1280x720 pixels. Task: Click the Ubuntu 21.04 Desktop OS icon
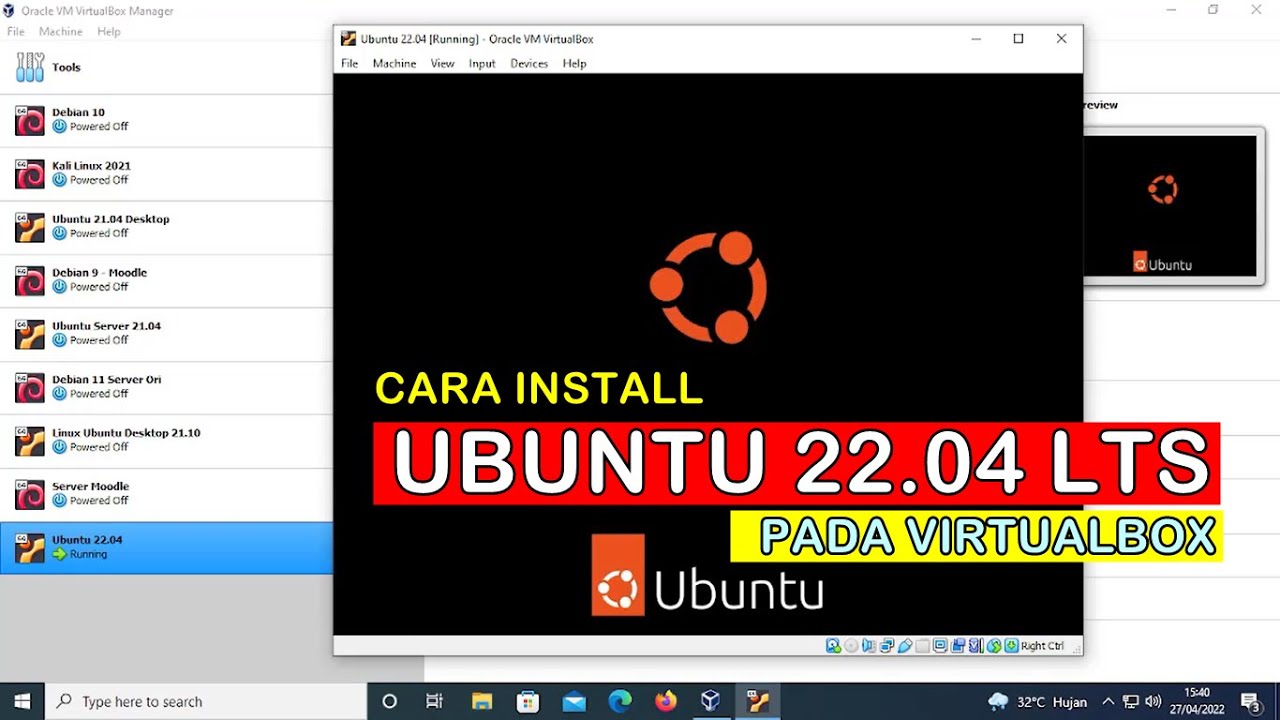(x=30, y=227)
